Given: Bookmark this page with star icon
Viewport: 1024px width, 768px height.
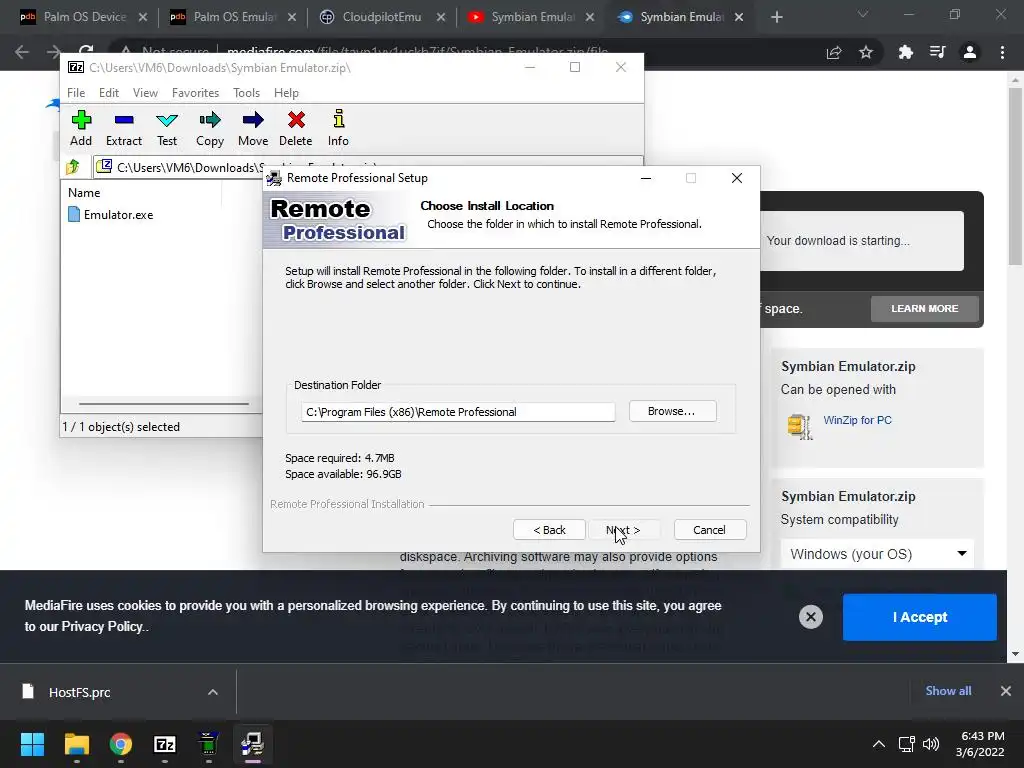Looking at the screenshot, I should pyautogui.click(x=866, y=52).
